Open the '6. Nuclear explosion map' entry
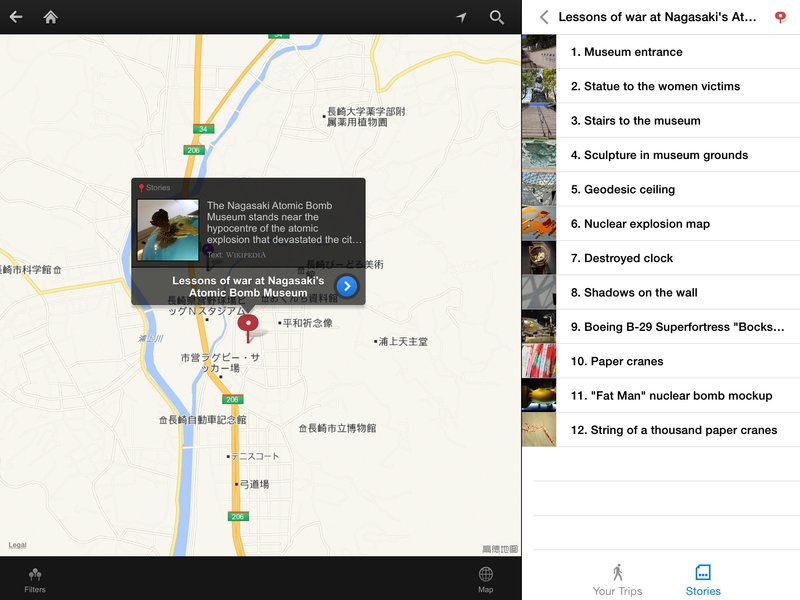This screenshot has height=600, width=800. point(661,223)
